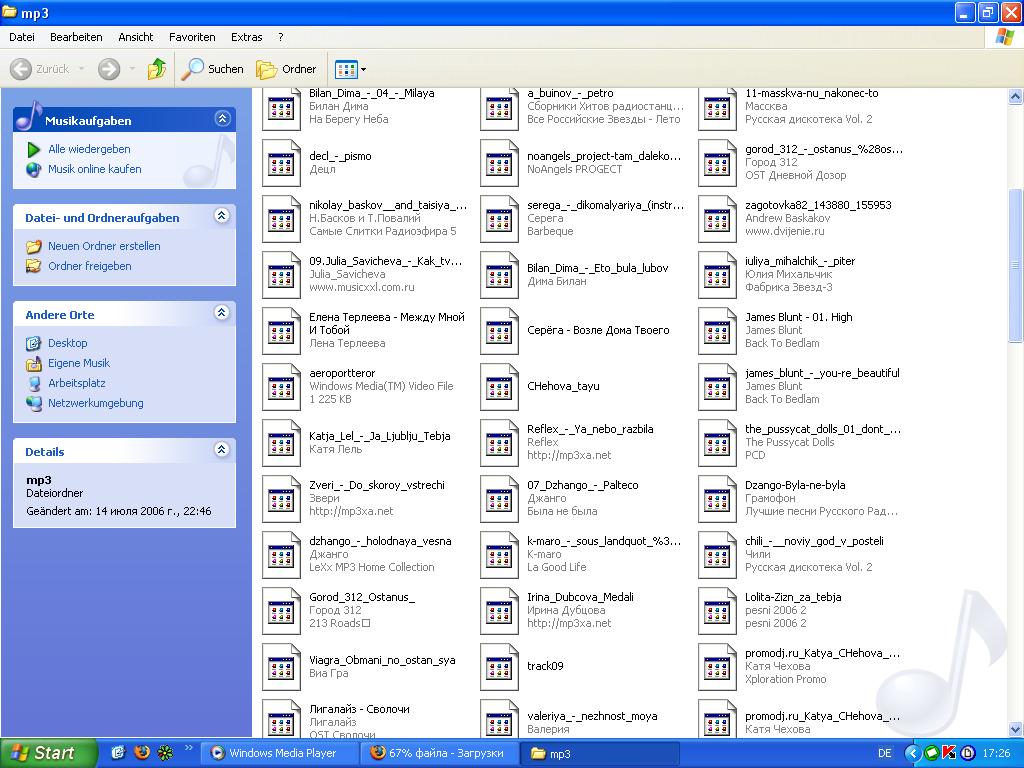This screenshot has height=768, width=1024.
Task: Select the James Blunt - 01. High icon
Action: coord(718,330)
